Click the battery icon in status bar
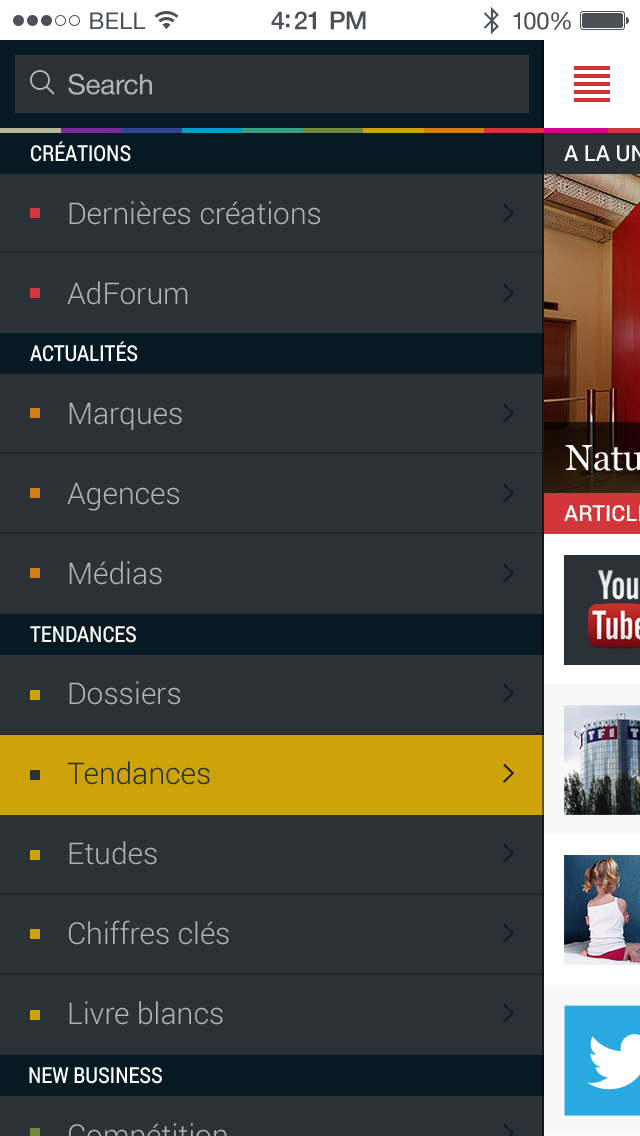 click(x=604, y=20)
